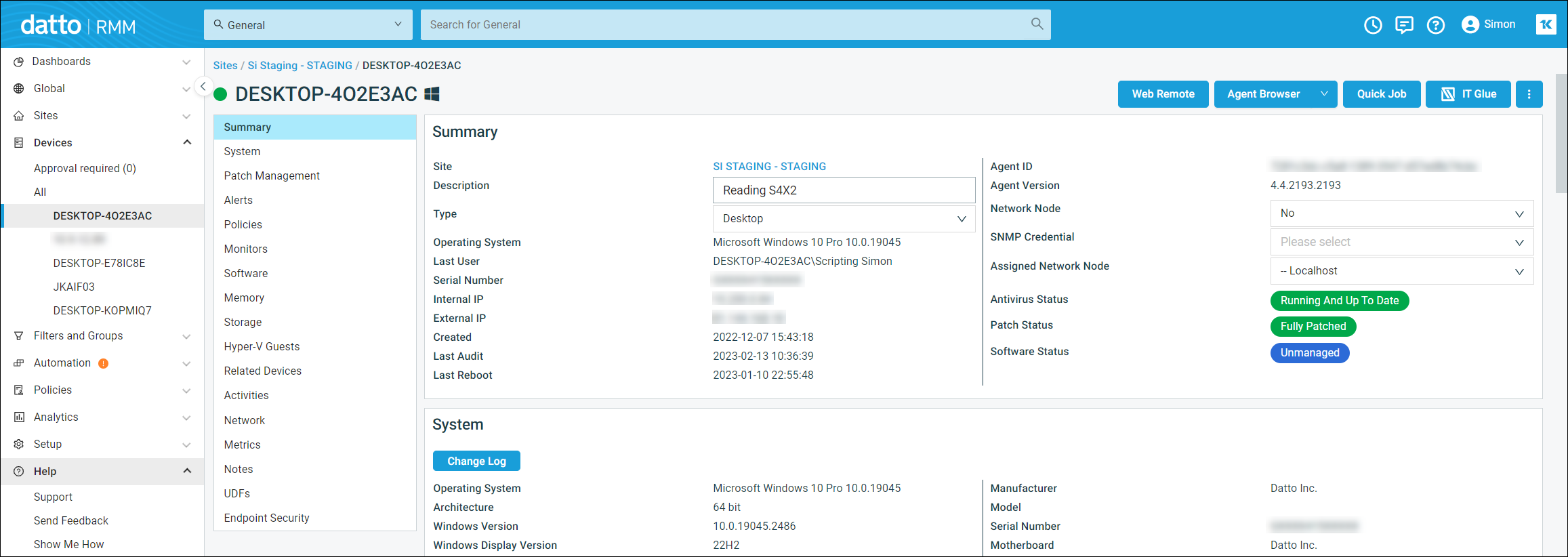Screen dimensions: 1568x557
Task: Open the Assigned Network Node dropdown
Action: pyautogui.click(x=1401, y=271)
